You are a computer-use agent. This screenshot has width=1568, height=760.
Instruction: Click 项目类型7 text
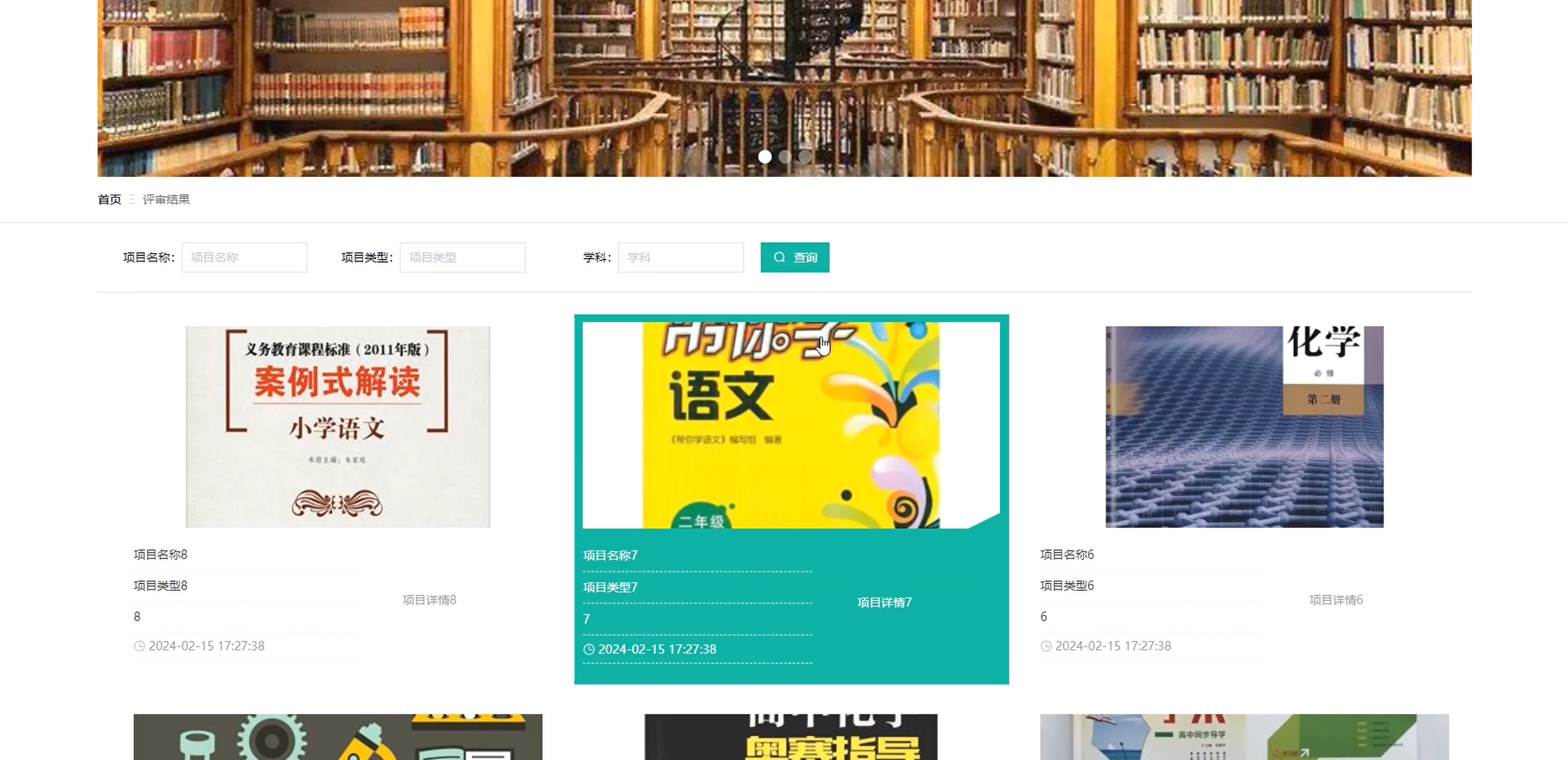click(610, 587)
